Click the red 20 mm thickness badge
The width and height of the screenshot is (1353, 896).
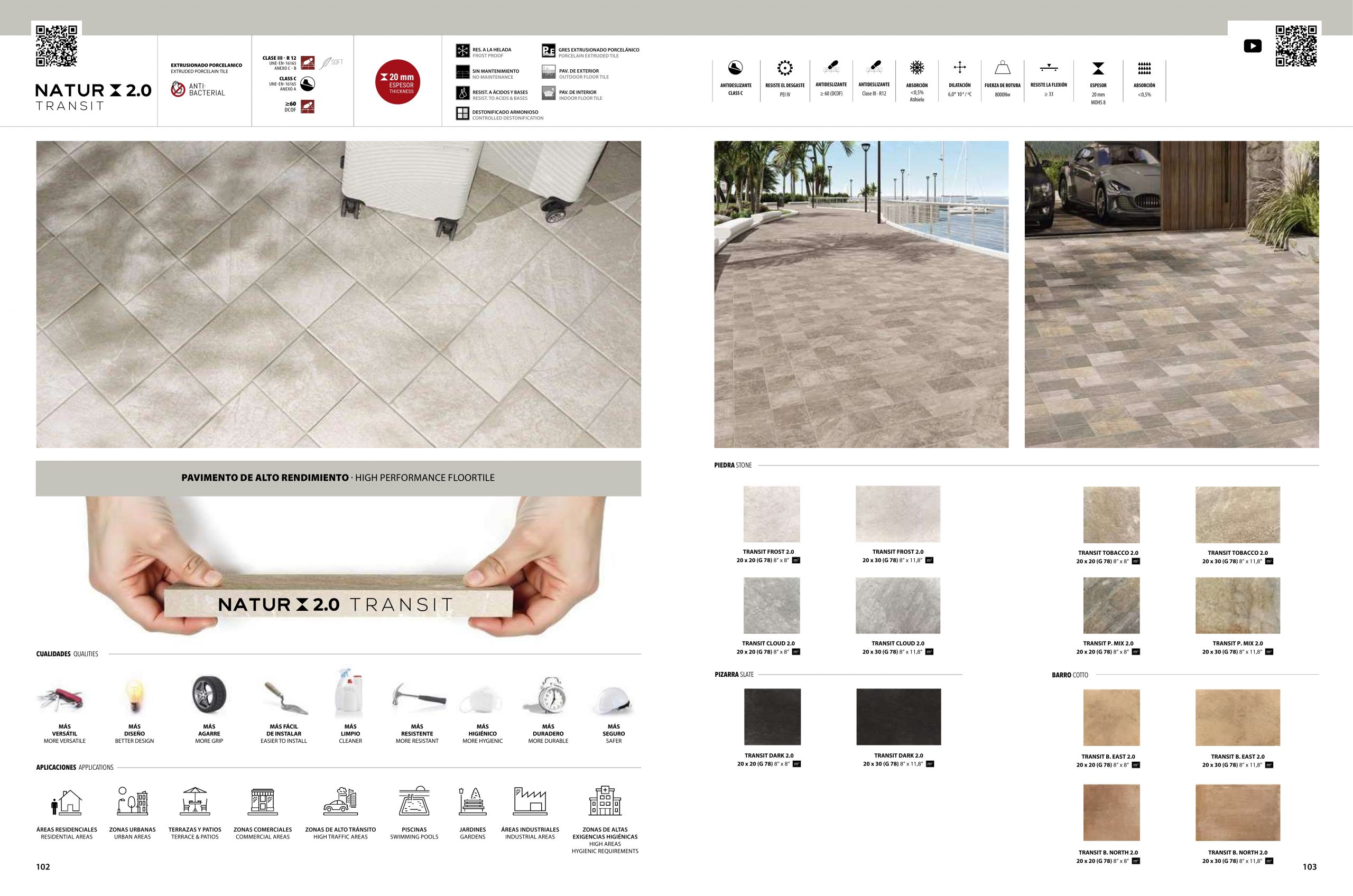tap(398, 82)
